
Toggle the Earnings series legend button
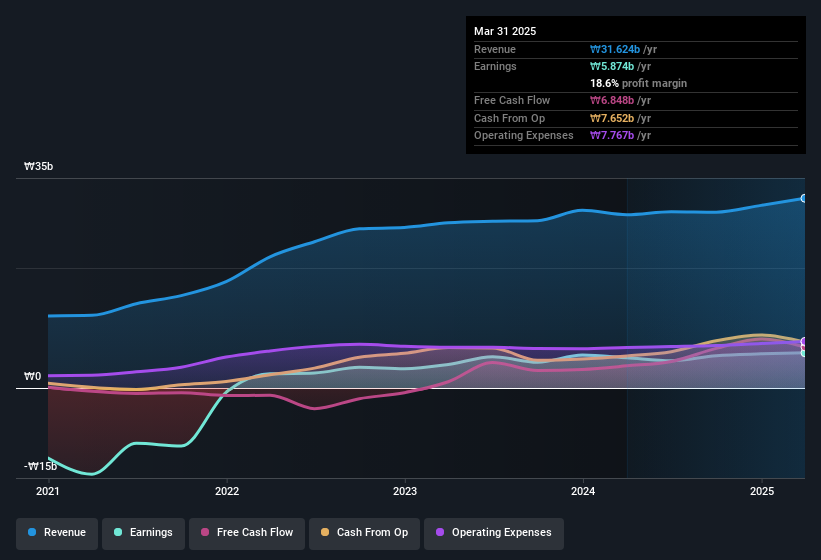[x=143, y=533]
